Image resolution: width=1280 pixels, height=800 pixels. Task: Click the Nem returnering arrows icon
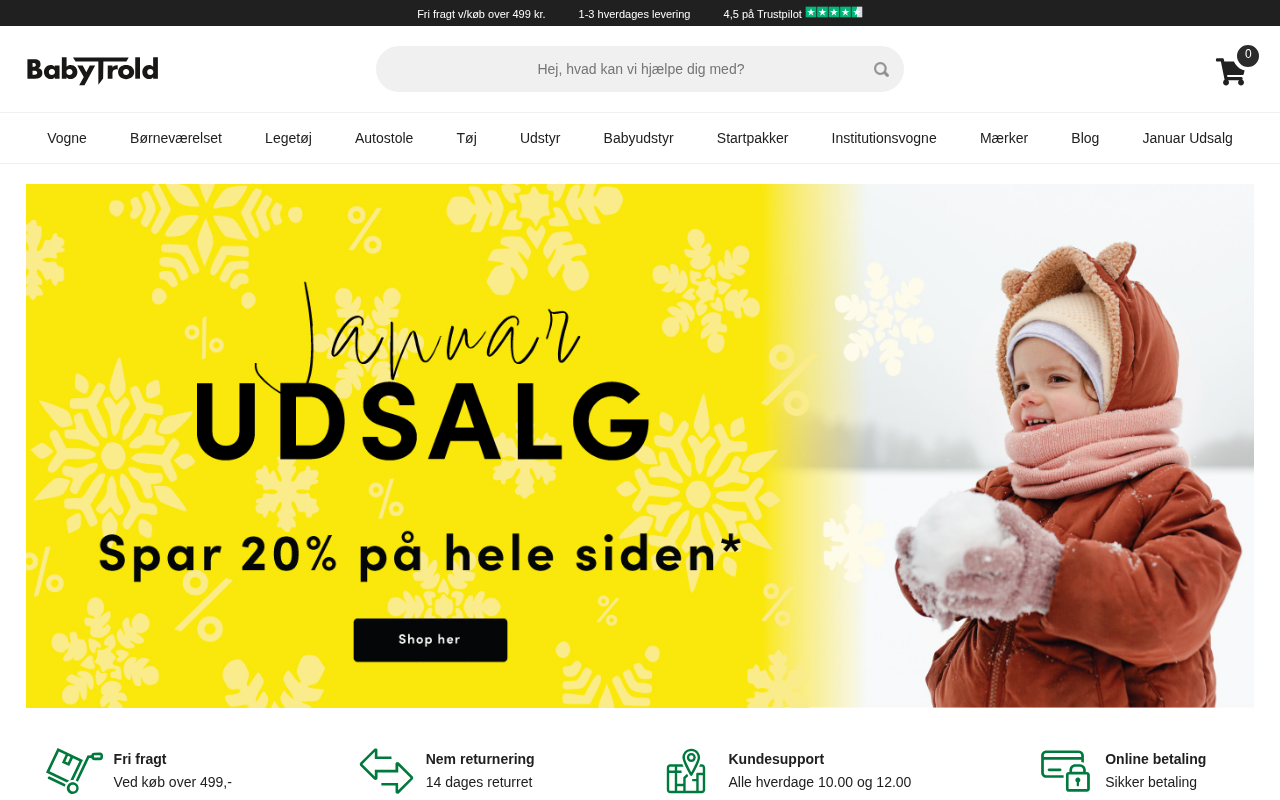[x=386, y=770]
